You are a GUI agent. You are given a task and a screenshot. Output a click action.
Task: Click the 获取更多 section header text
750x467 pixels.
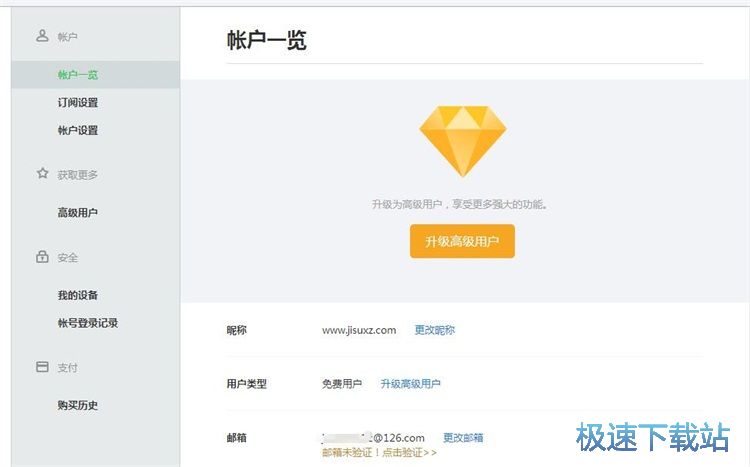[x=77, y=175]
